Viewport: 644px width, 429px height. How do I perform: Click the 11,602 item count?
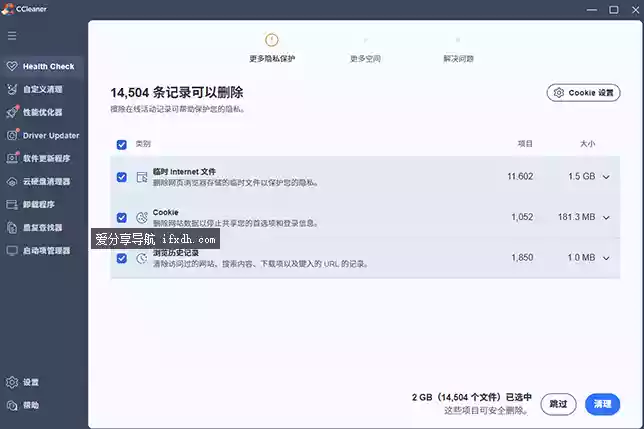[520, 177]
